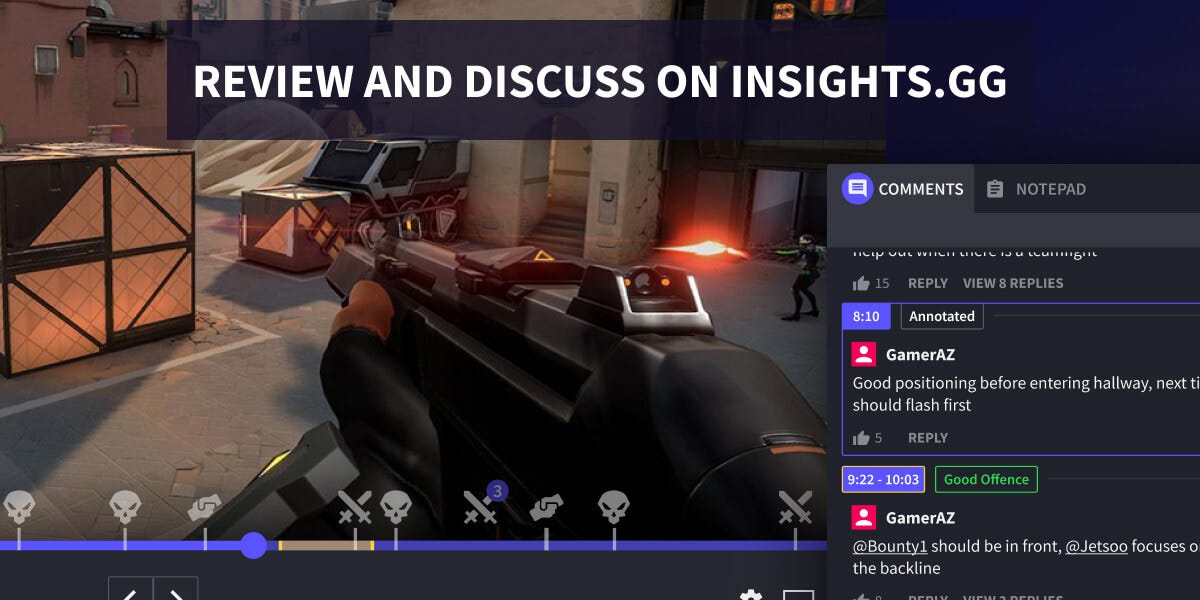Switch to the NOTEPAD tab
This screenshot has height=600, width=1200.
[x=1037, y=189]
